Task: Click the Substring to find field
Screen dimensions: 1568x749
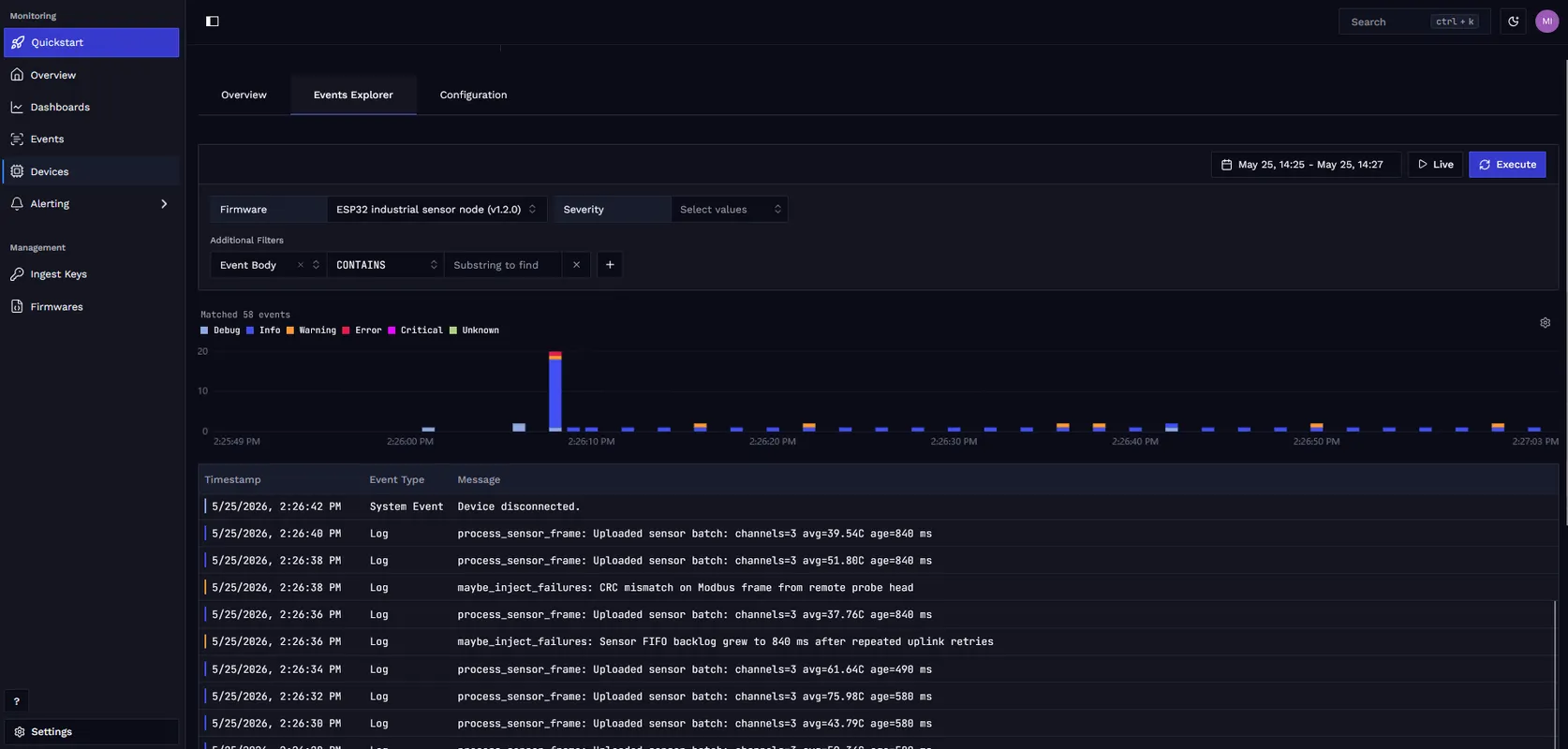Action: (503, 265)
